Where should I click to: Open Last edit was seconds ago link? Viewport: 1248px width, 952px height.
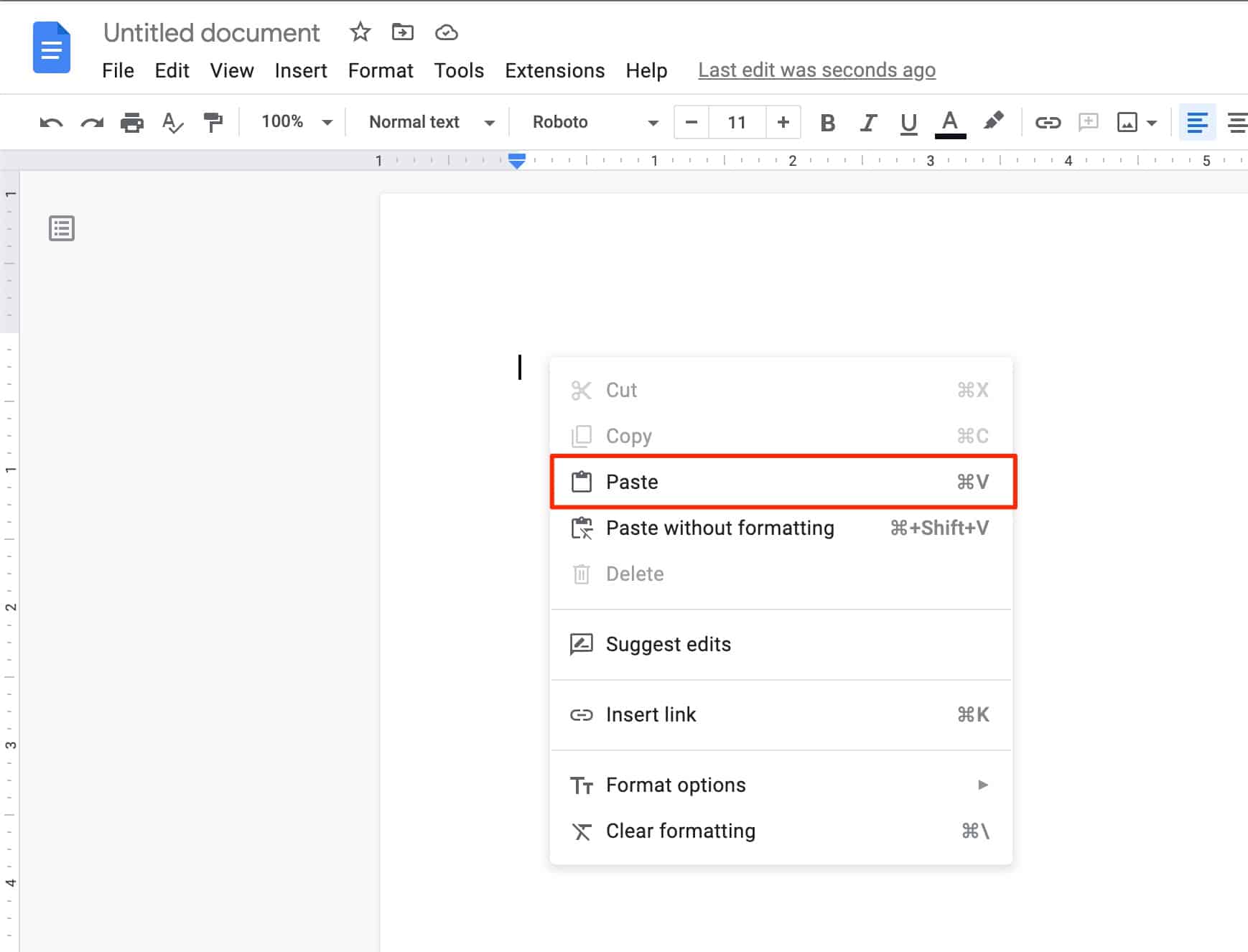(816, 70)
